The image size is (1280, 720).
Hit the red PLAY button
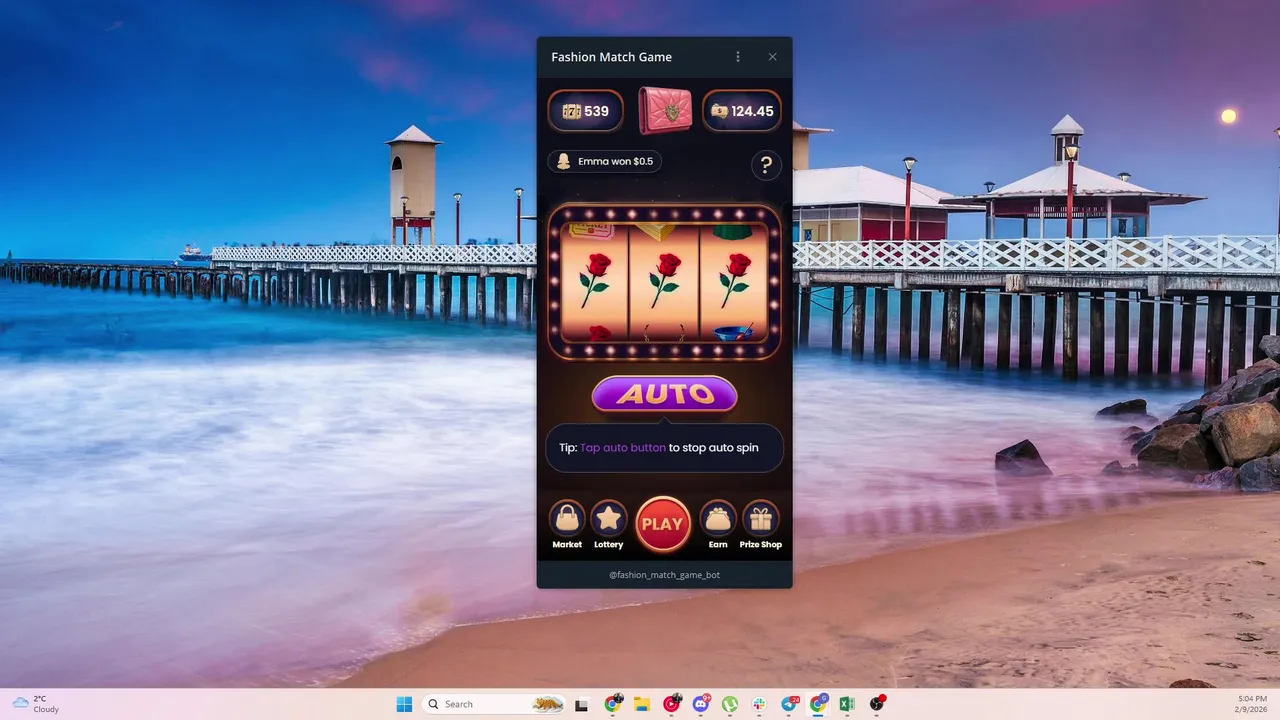coord(663,524)
